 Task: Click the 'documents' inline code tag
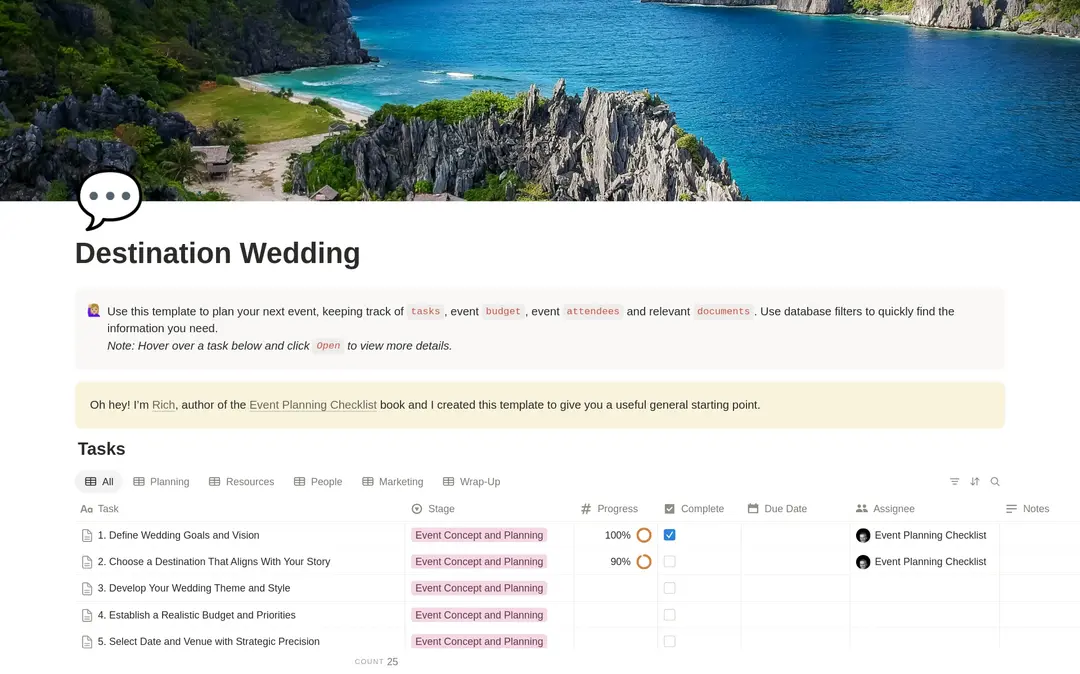pos(723,311)
